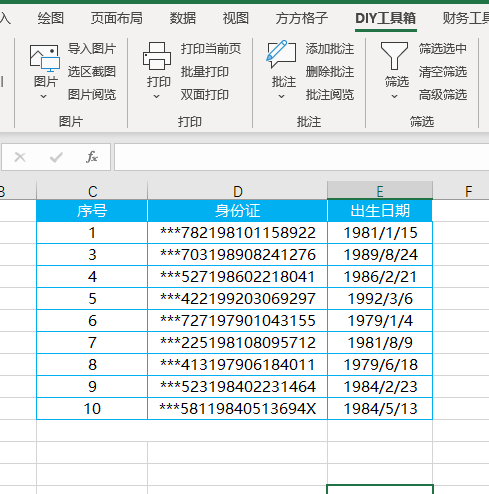Click 打印当前页 button
This screenshot has height=494, width=489.
211,49
